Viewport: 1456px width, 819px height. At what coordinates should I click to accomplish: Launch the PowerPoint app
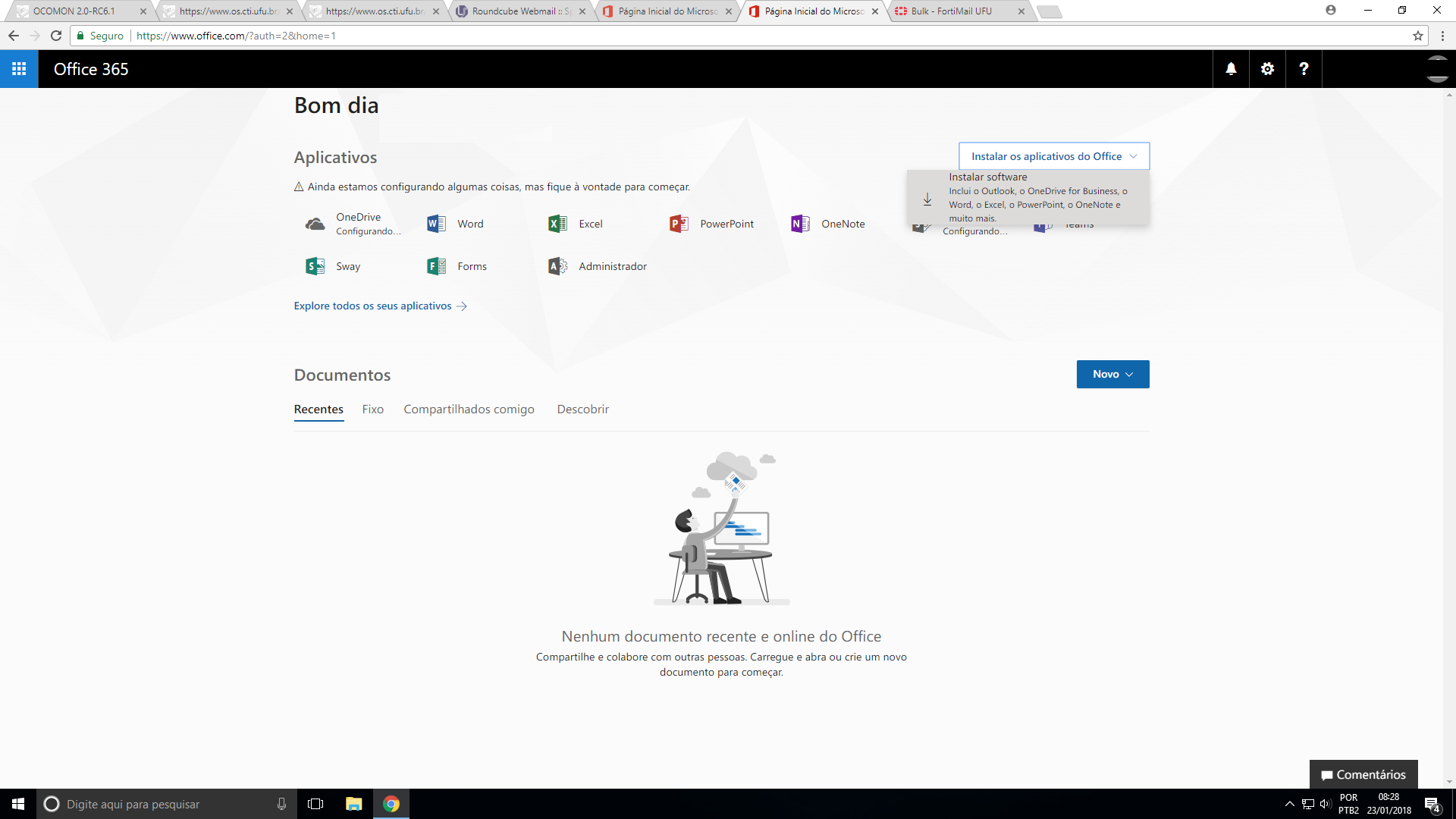click(x=711, y=224)
